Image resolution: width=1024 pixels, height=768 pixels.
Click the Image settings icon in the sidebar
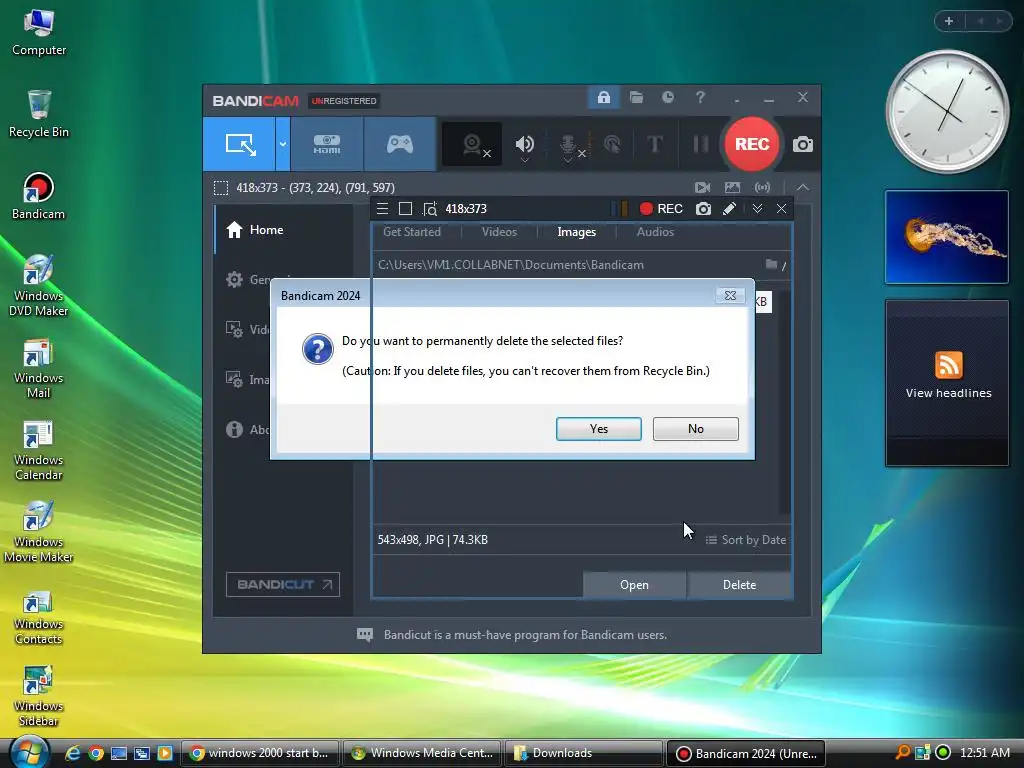pyautogui.click(x=234, y=379)
